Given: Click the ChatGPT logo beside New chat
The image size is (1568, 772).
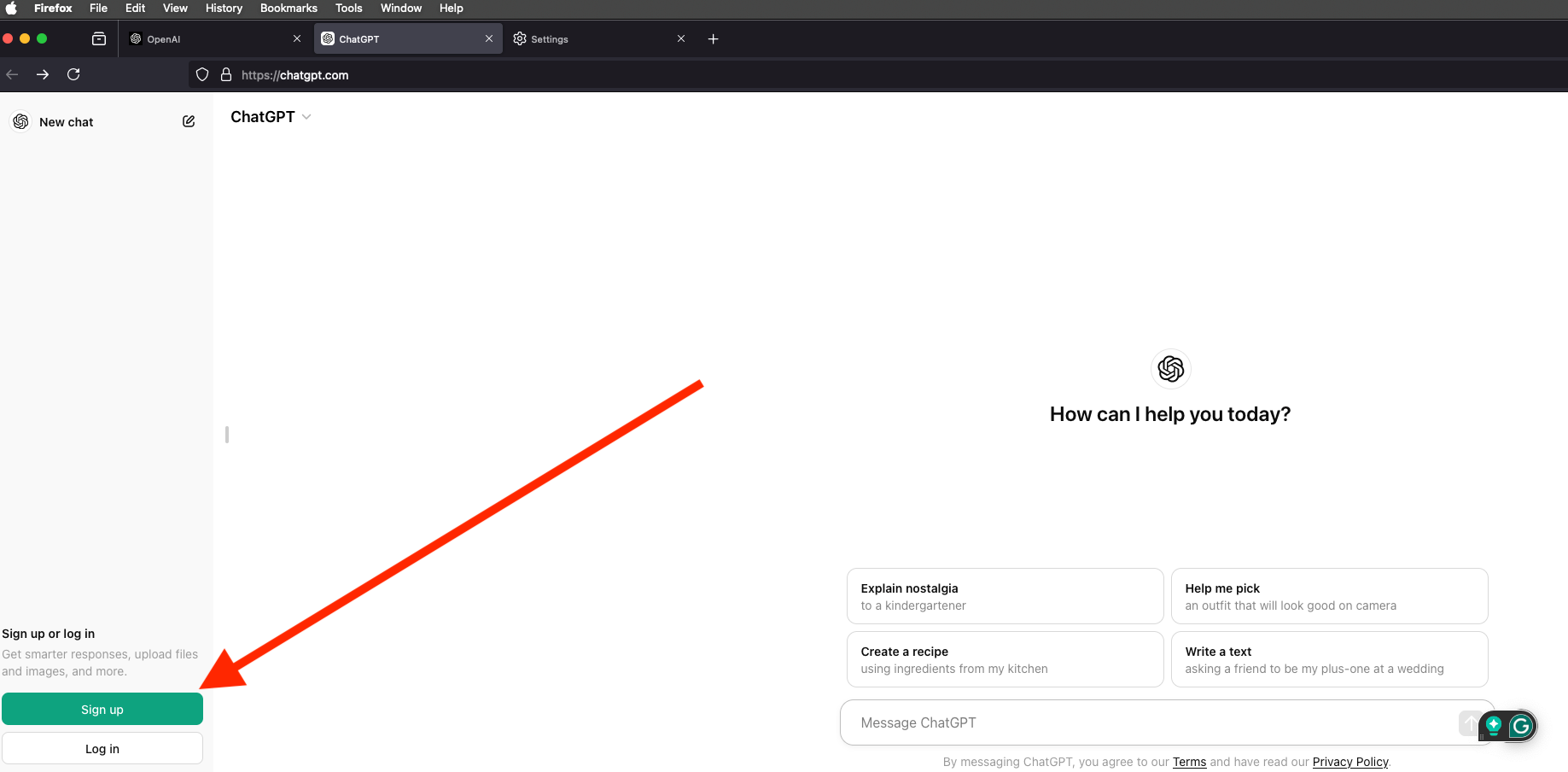Looking at the screenshot, I should pyautogui.click(x=21, y=121).
